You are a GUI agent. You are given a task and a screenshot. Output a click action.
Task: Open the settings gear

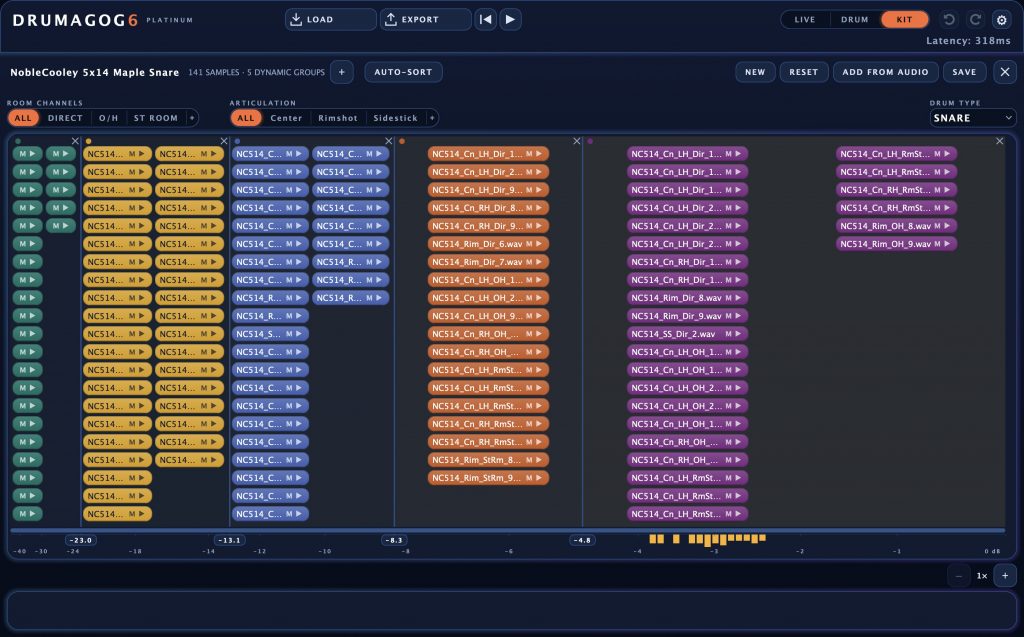click(x=1001, y=20)
